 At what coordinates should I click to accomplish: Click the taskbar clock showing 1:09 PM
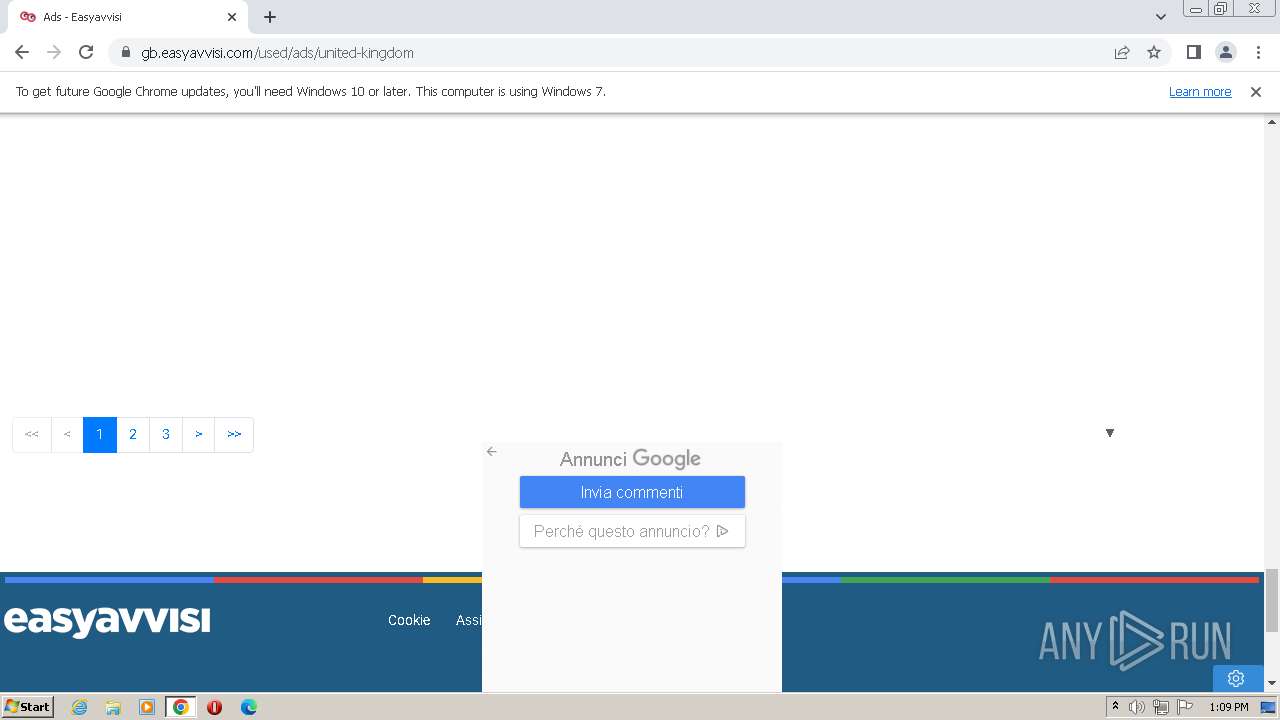(x=1228, y=707)
